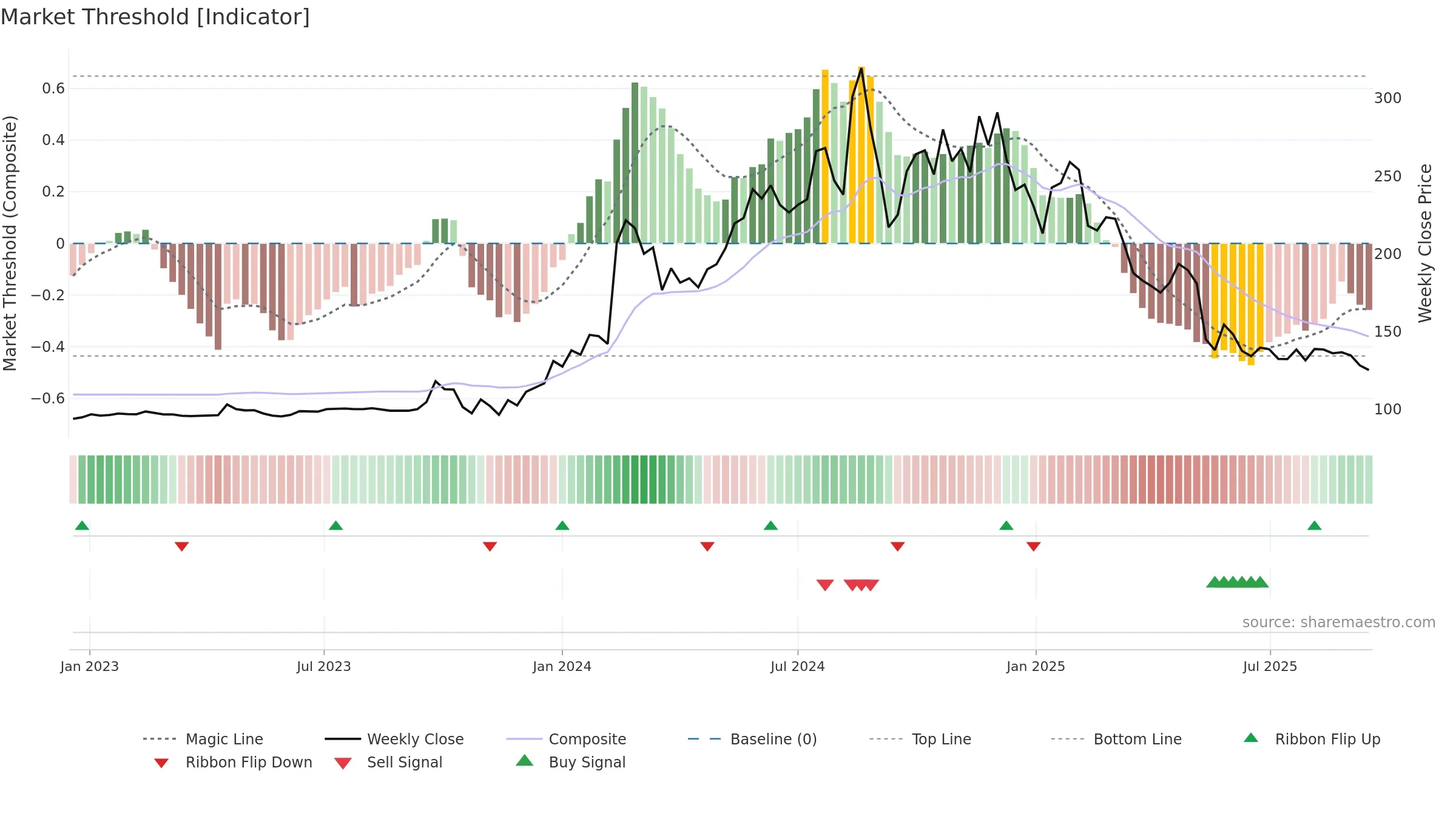Viewport: 1456px width, 819px height.
Task: Toggle the Weekly Close legend entry
Action: 394,739
